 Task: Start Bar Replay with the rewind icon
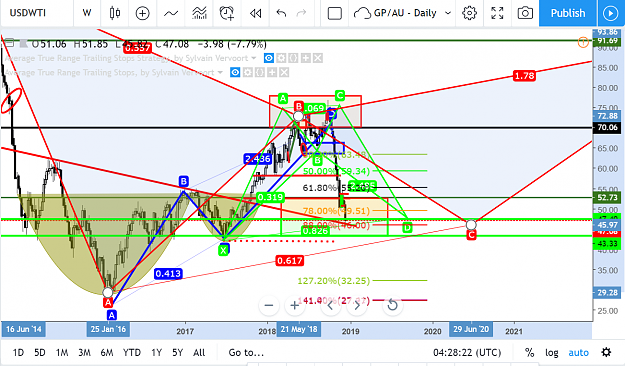point(255,13)
